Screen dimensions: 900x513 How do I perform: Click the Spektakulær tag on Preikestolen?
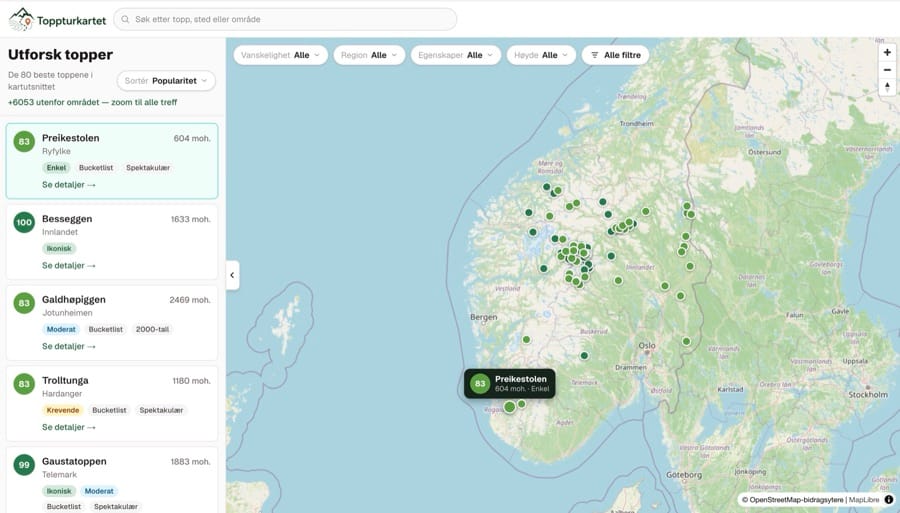pyautogui.click(x=148, y=168)
